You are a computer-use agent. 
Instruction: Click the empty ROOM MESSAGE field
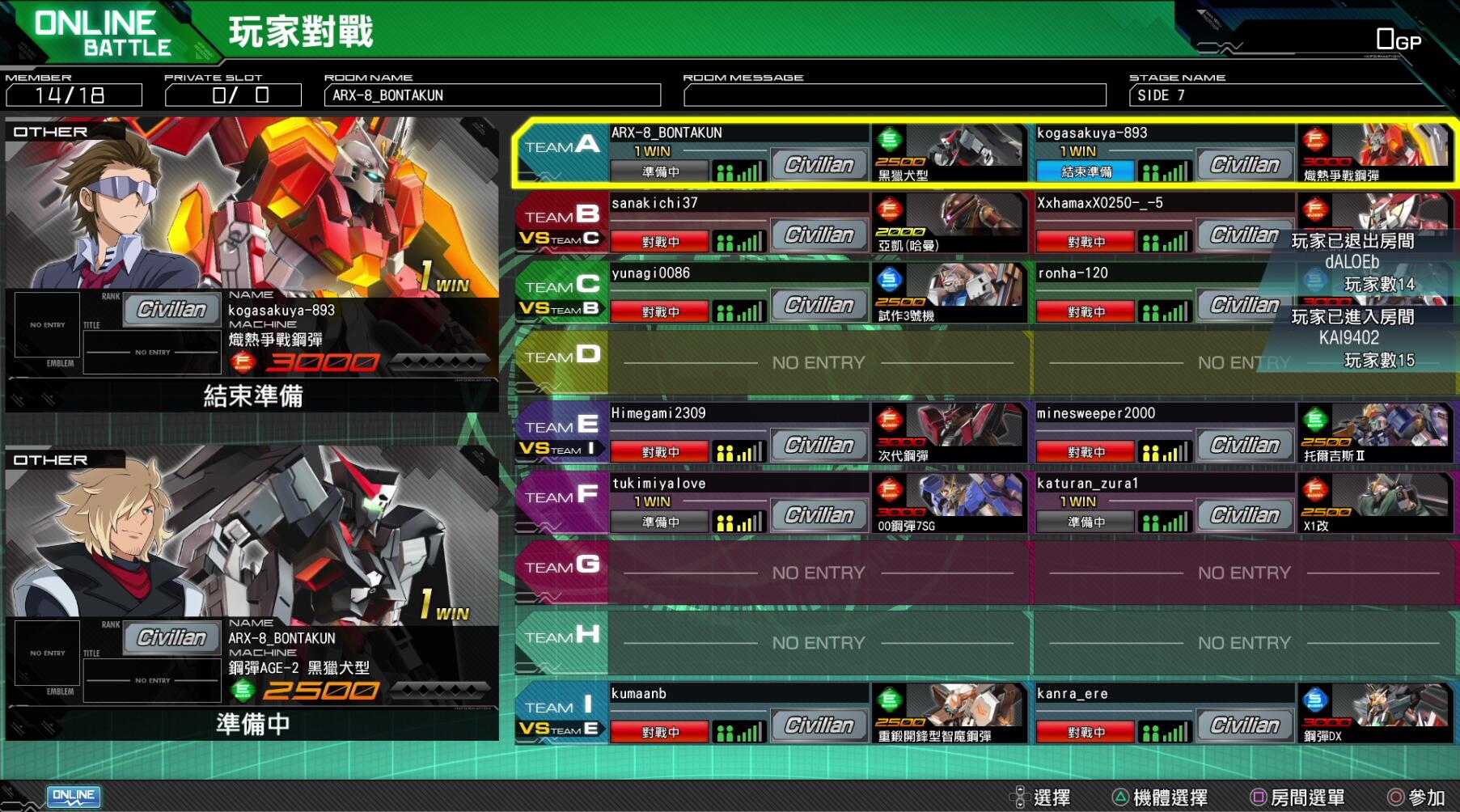pos(895,95)
